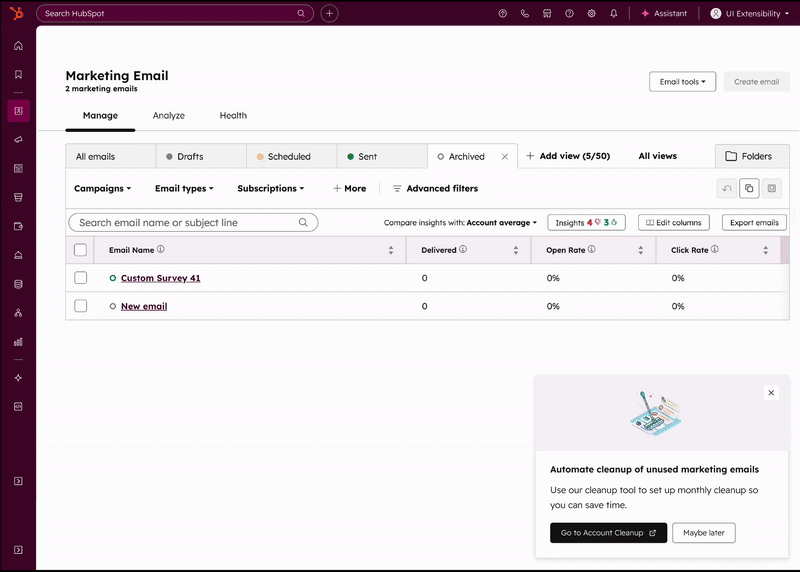Select the Scheduled view tab
Viewport: 800px width, 572px height.
(292, 156)
